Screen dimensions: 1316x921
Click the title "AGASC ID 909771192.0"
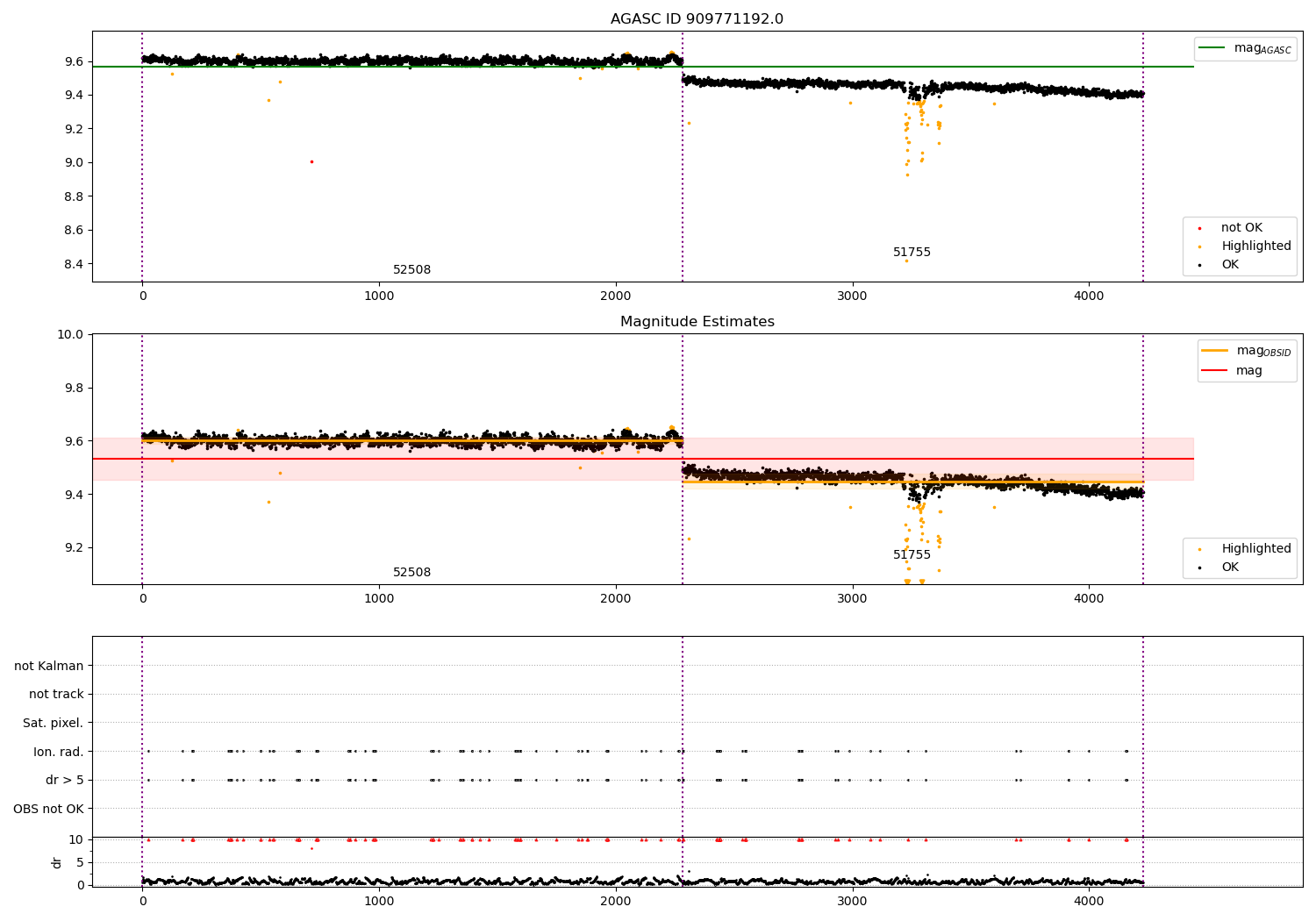point(697,19)
